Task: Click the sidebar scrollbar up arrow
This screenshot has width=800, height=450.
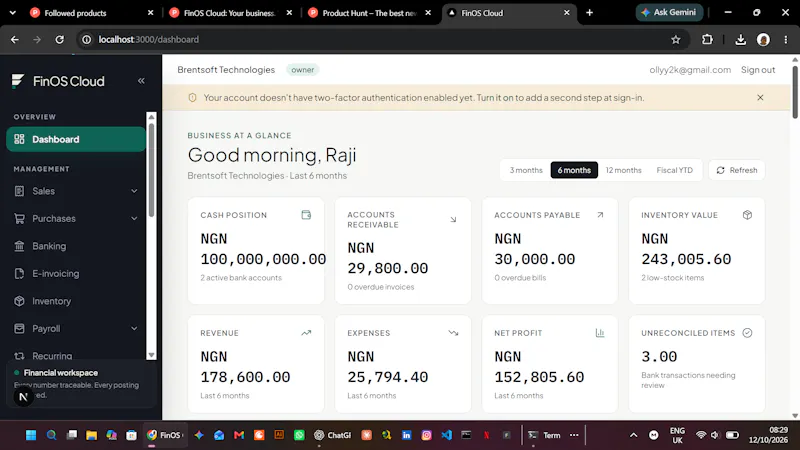Action: click(151, 117)
